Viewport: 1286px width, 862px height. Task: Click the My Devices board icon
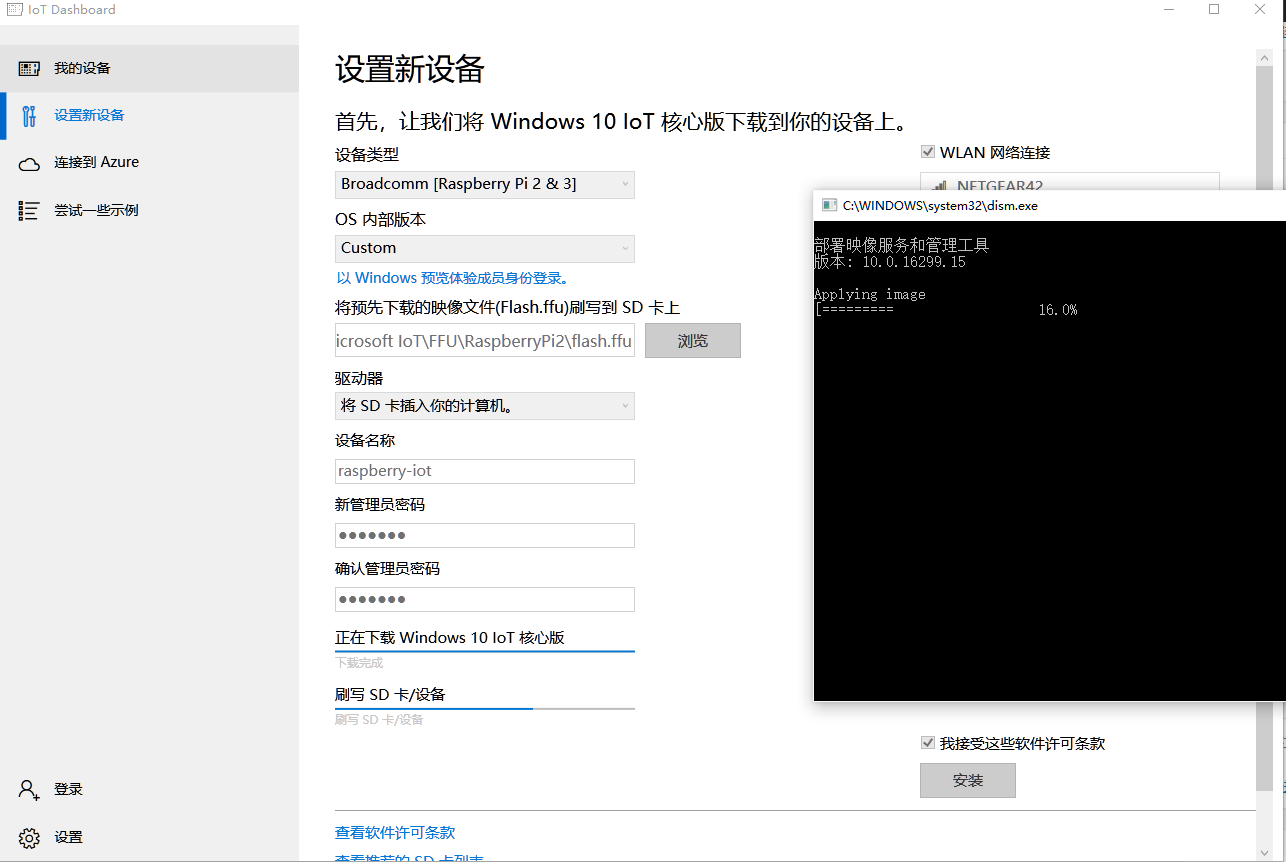pyautogui.click(x=29, y=68)
